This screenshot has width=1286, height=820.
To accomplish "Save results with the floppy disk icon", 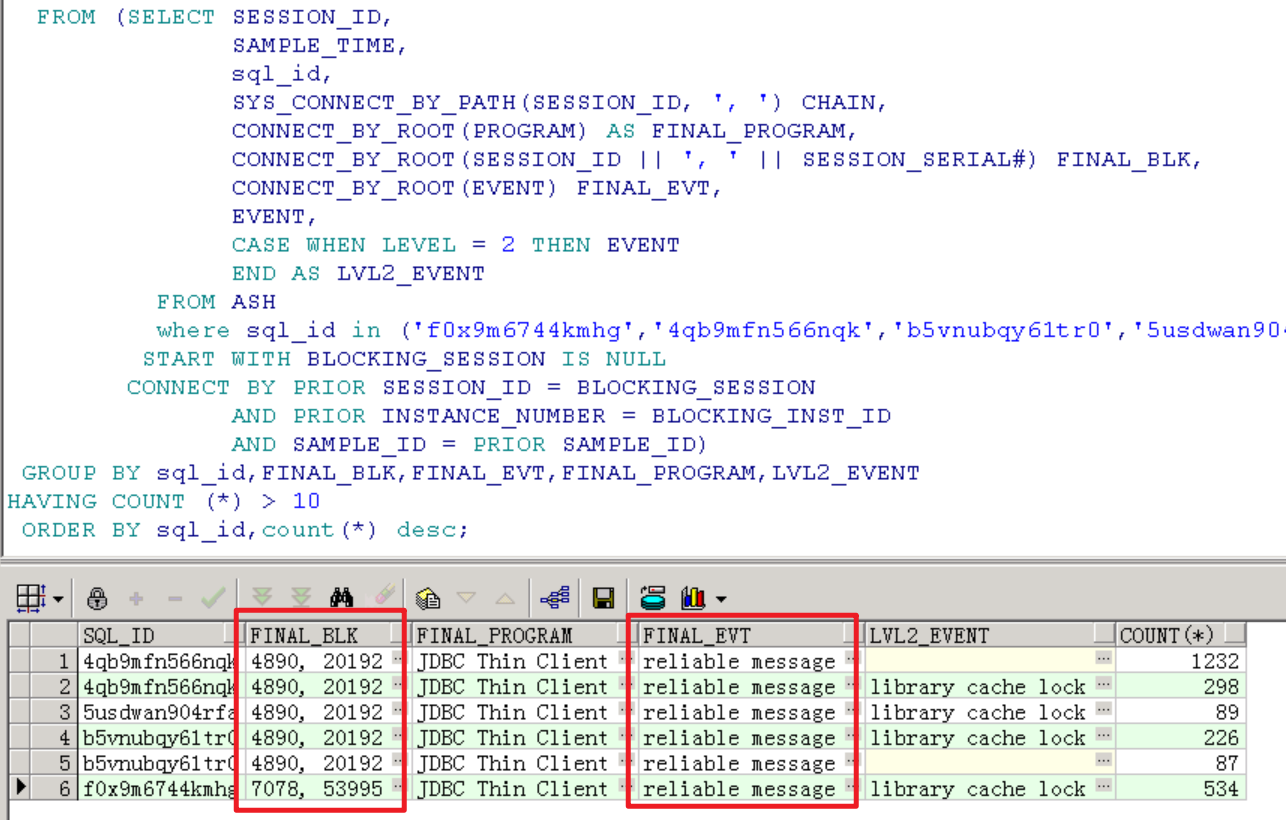I will (x=603, y=598).
